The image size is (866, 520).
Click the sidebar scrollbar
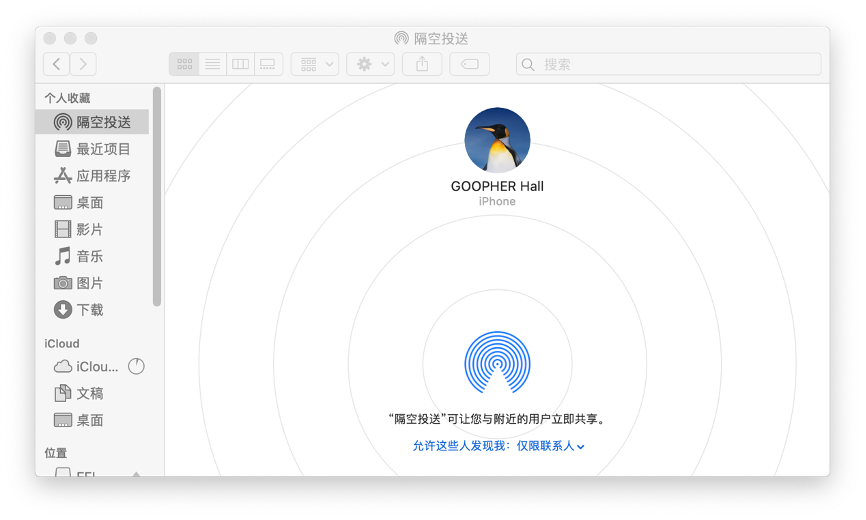pos(157,196)
